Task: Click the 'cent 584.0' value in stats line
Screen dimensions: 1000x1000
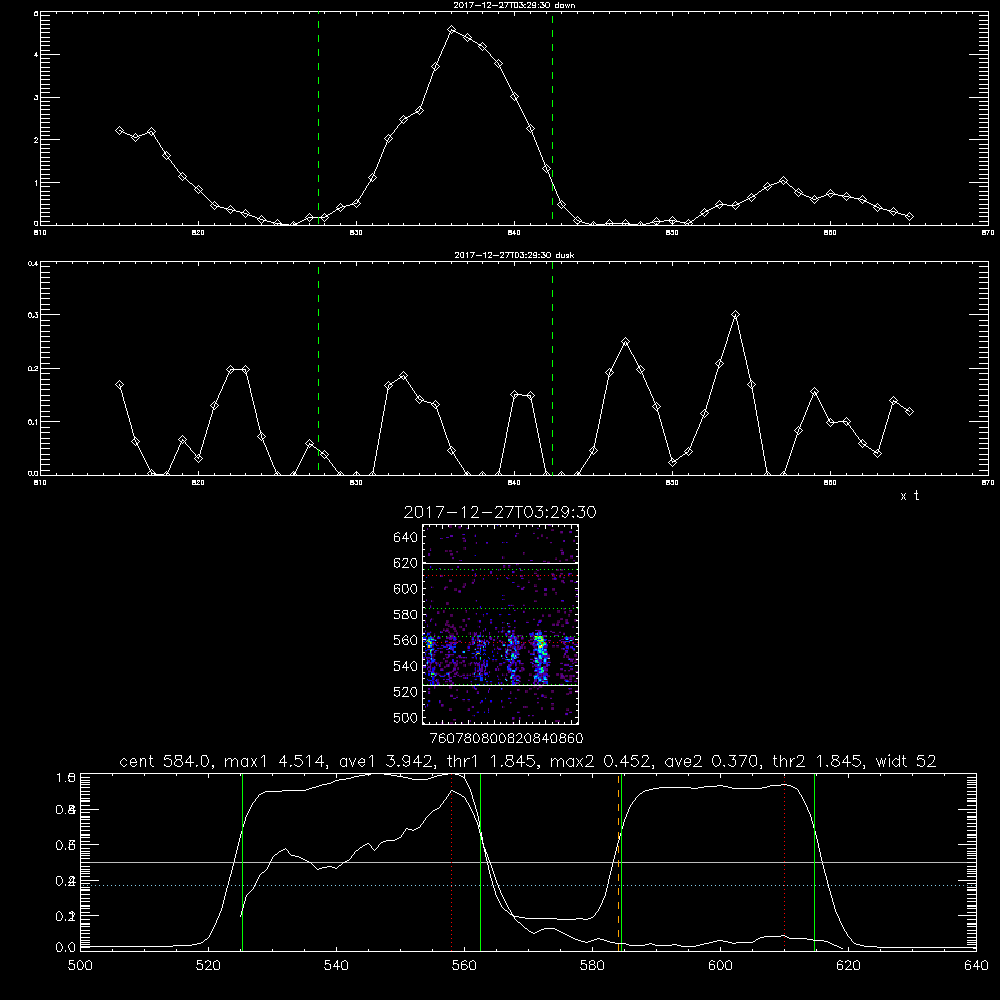Action: (165, 761)
